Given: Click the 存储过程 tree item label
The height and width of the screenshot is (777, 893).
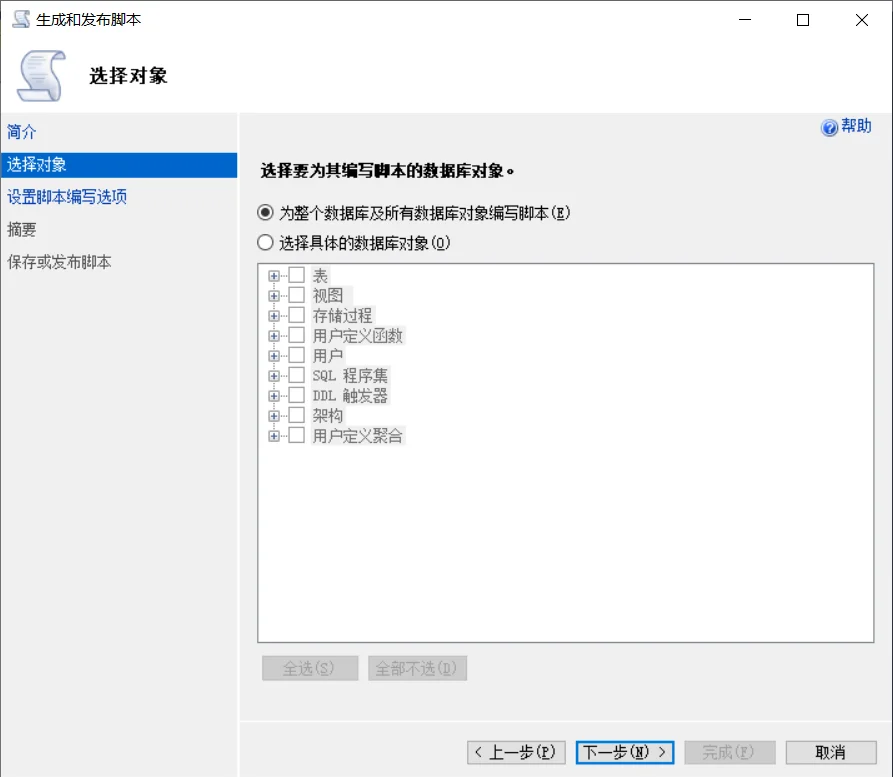Looking at the screenshot, I should 342,316.
